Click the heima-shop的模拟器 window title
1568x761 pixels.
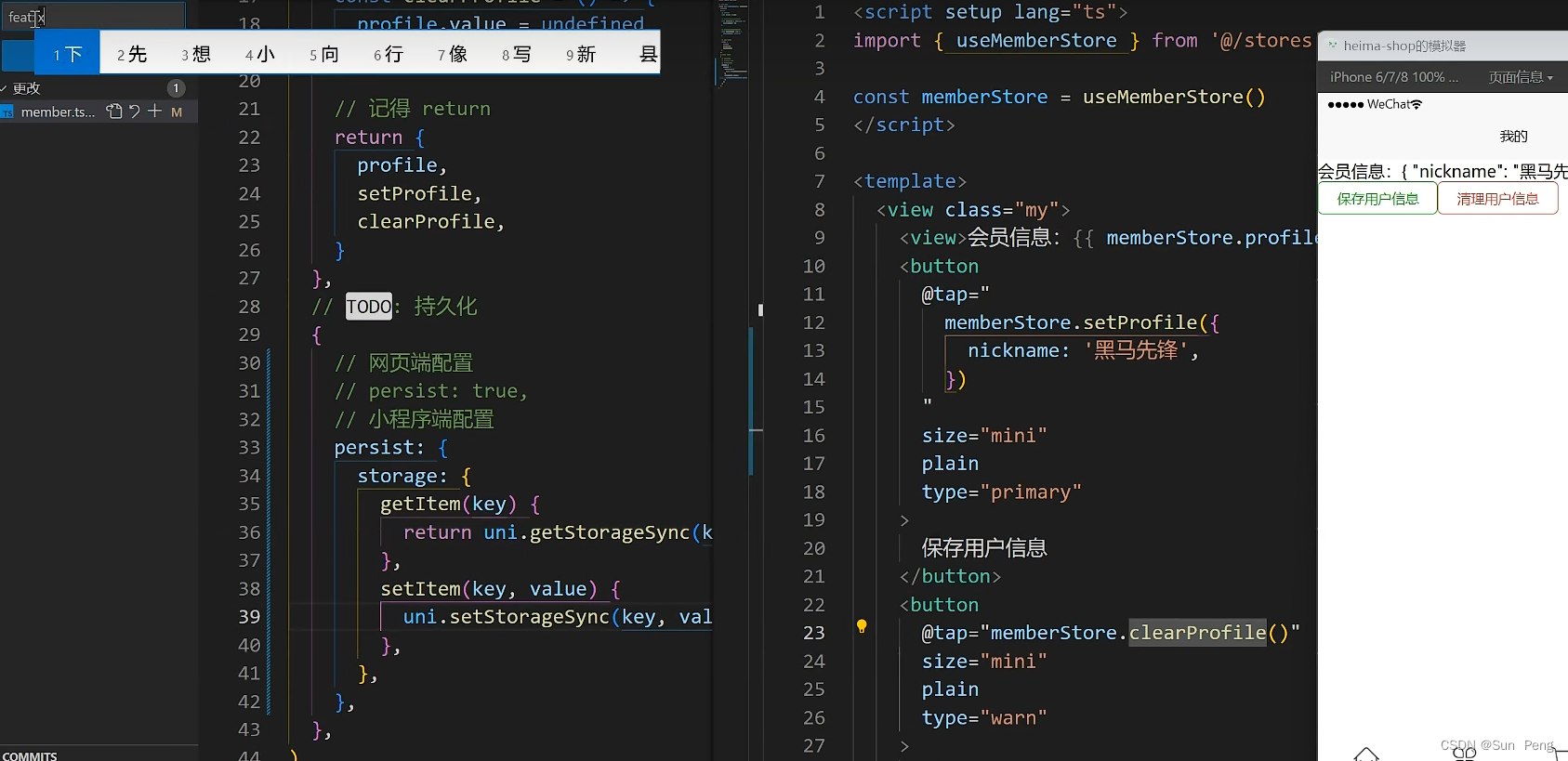coord(1404,46)
